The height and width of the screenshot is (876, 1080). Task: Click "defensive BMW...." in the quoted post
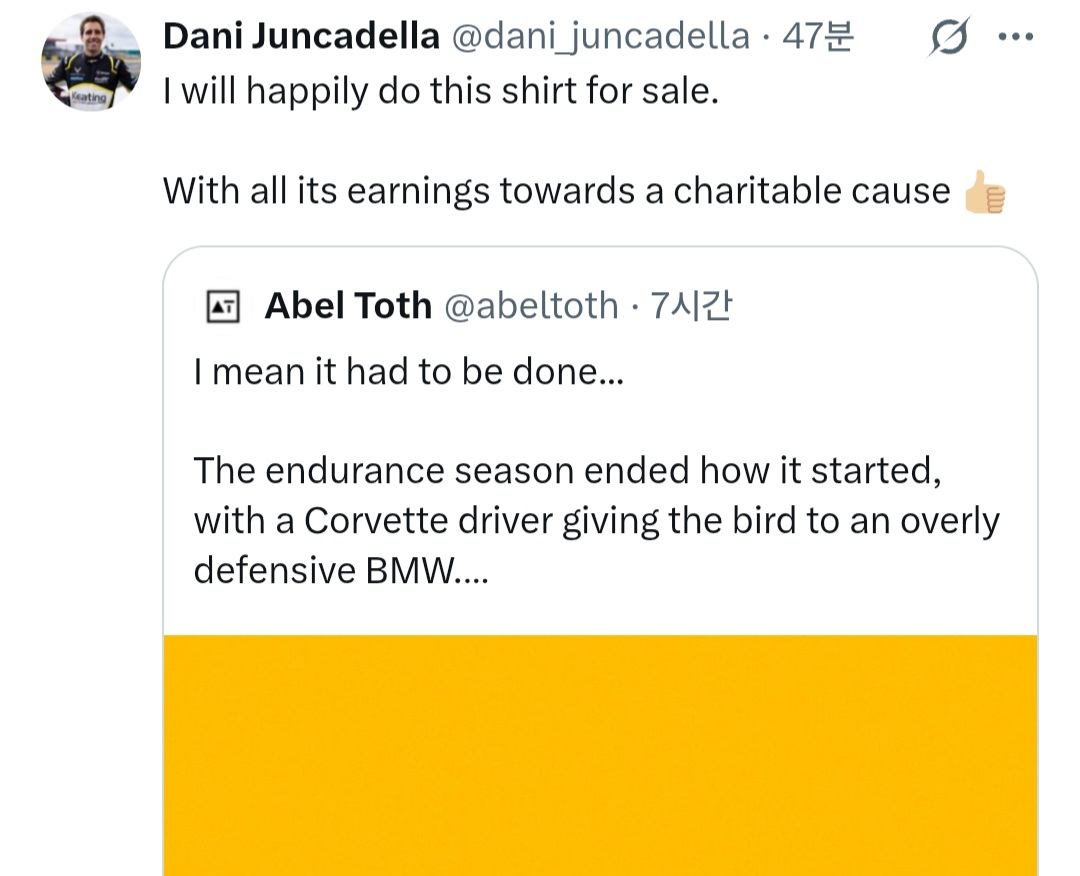340,570
